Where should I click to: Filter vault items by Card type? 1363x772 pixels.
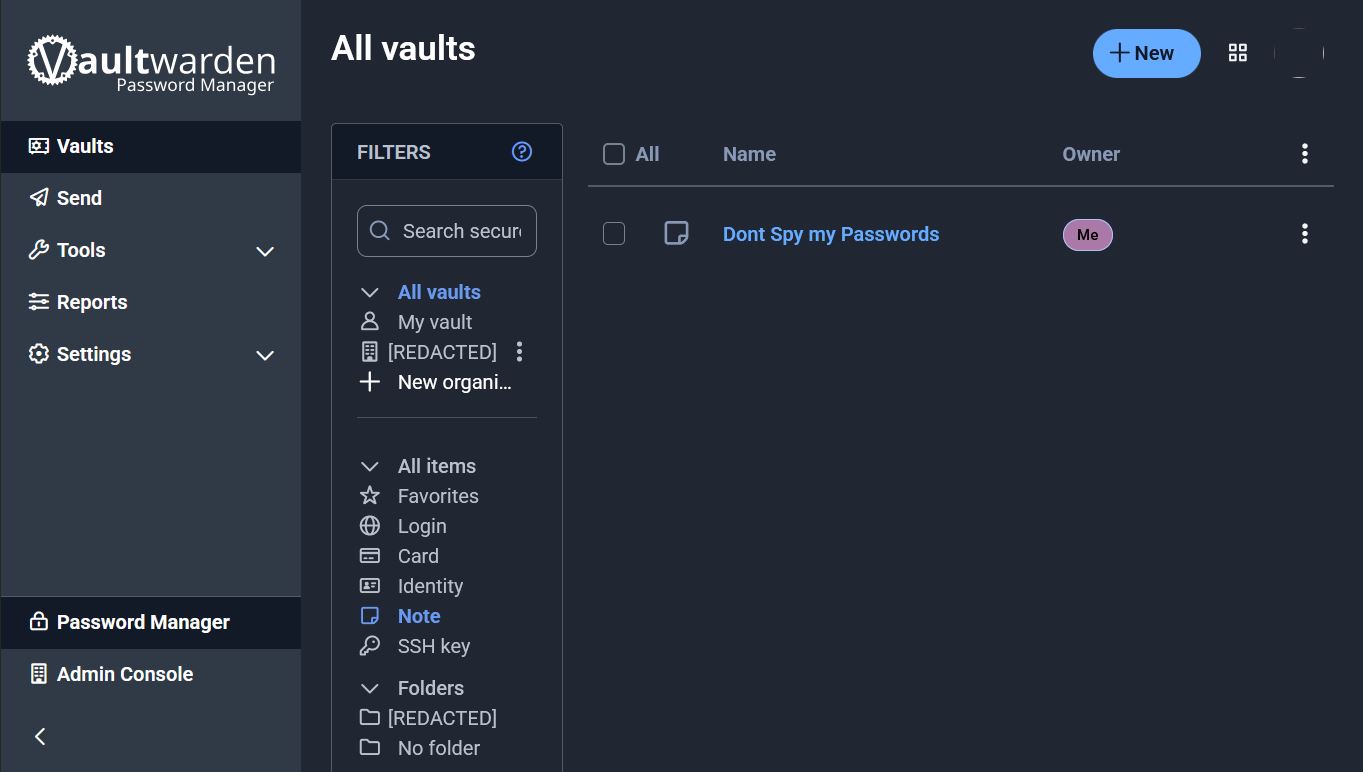coord(418,555)
